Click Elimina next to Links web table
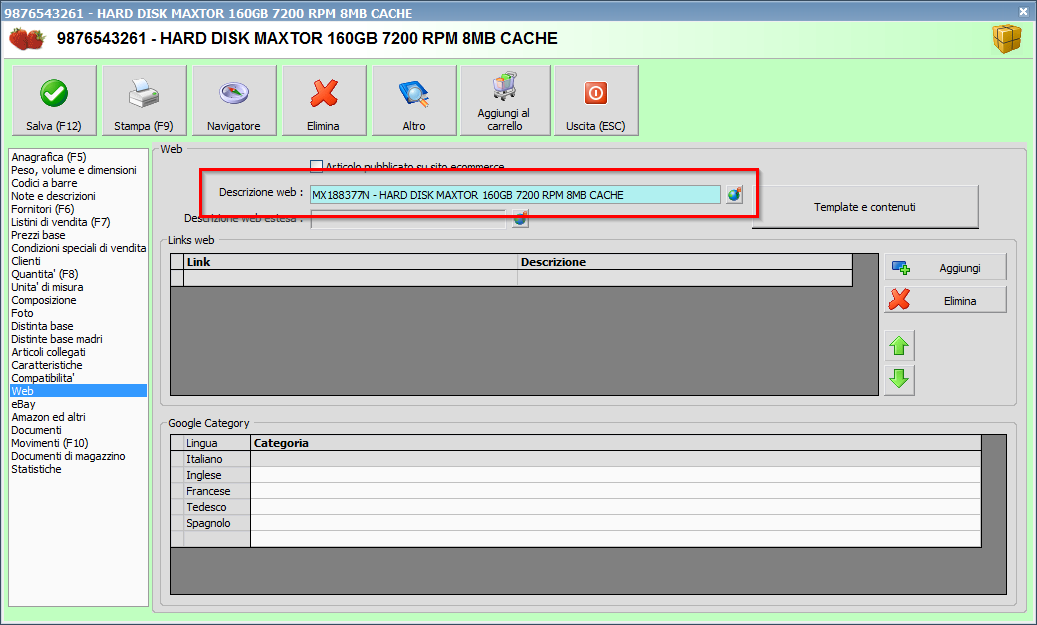The height and width of the screenshot is (625, 1037). (x=945, y=300)
